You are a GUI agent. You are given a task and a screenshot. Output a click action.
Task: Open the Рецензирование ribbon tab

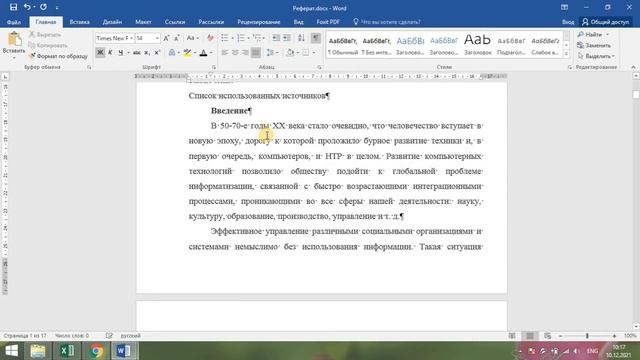pyautogui.click(x=259, y=22)
